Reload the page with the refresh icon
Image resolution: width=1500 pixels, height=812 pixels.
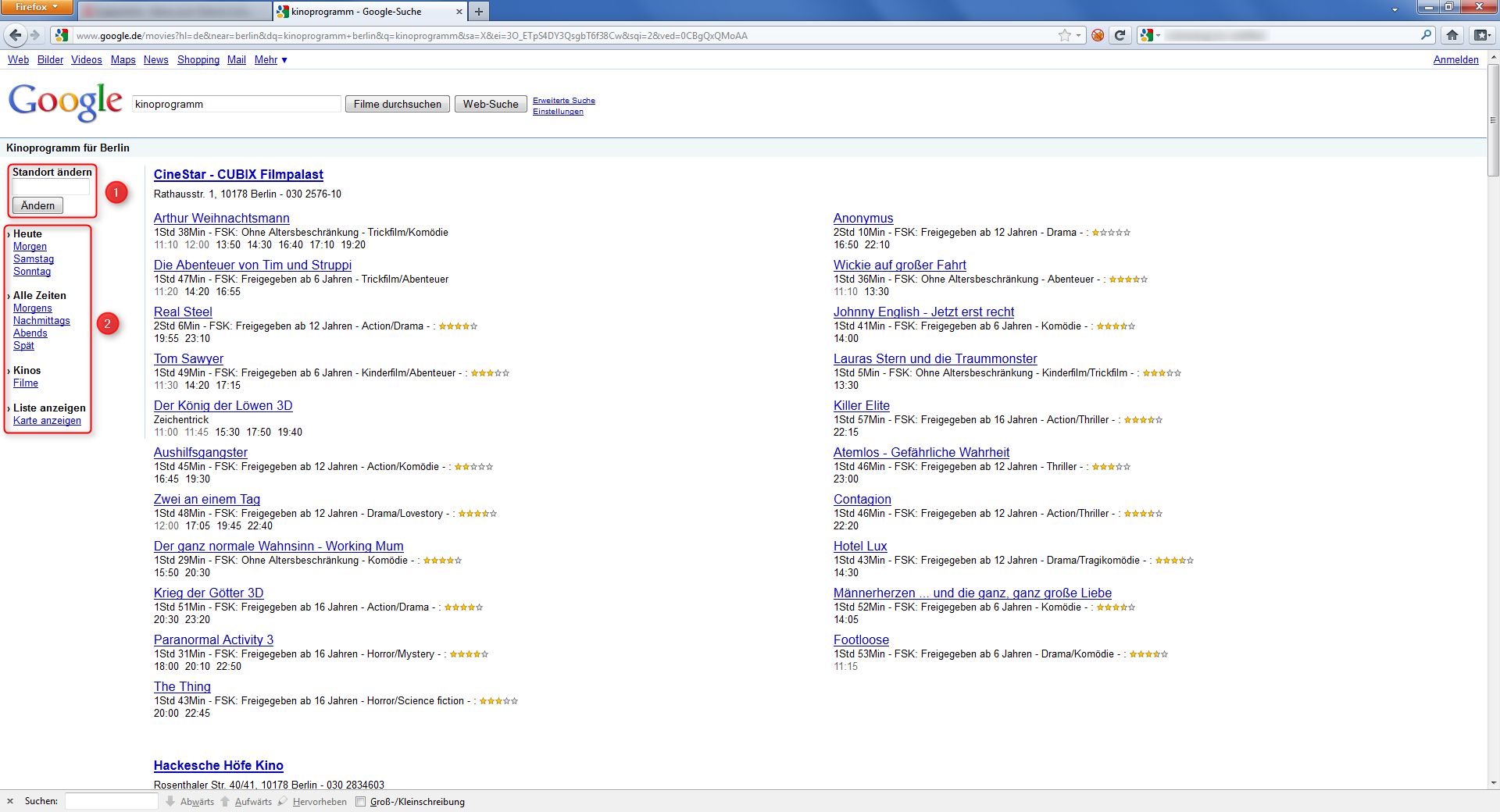tap(1120, 35)
